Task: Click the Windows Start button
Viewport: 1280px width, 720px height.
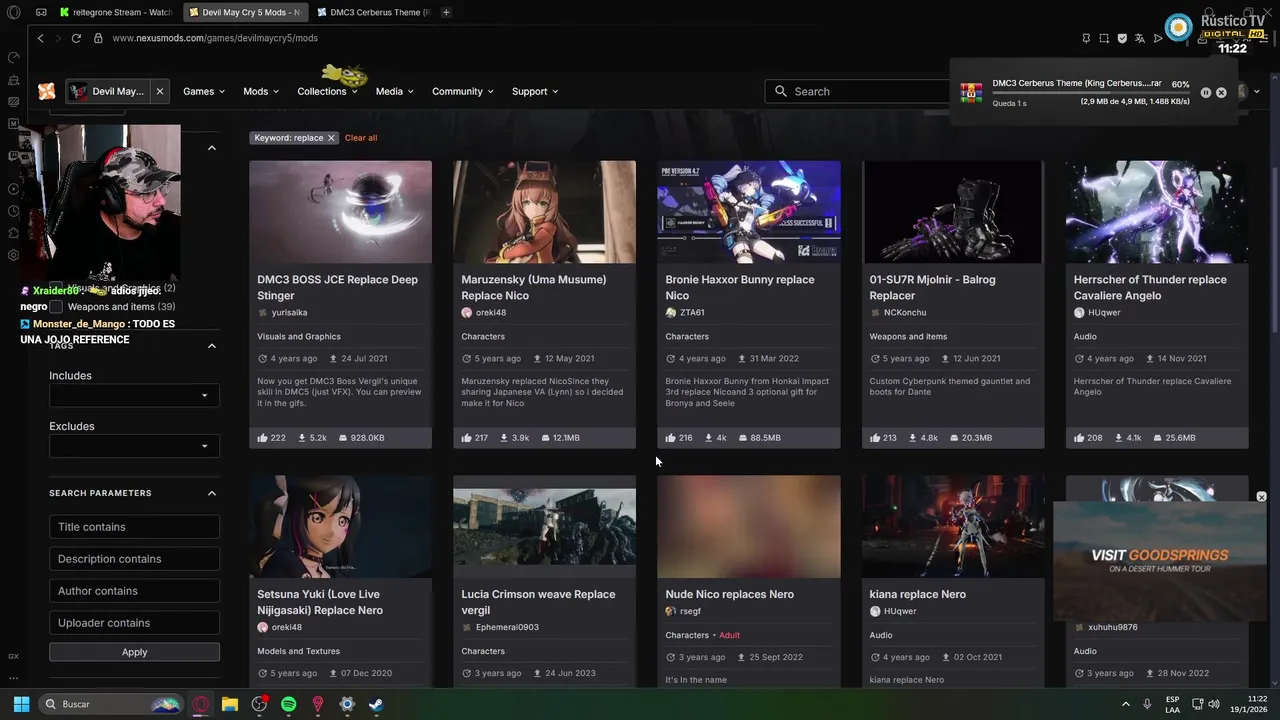Action: [x=21, y=704]
